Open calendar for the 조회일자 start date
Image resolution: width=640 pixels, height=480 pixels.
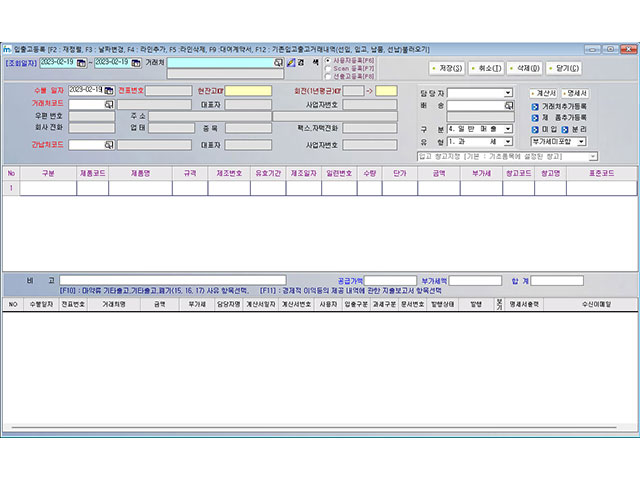pyautogui.click(x=81, y=63)
